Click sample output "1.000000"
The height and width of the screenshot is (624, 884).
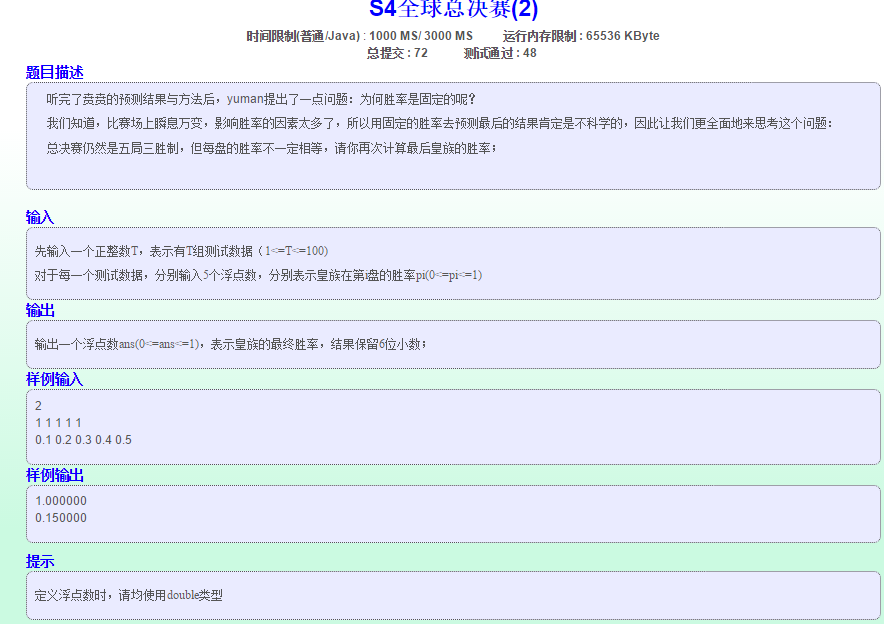coord(61,501)
